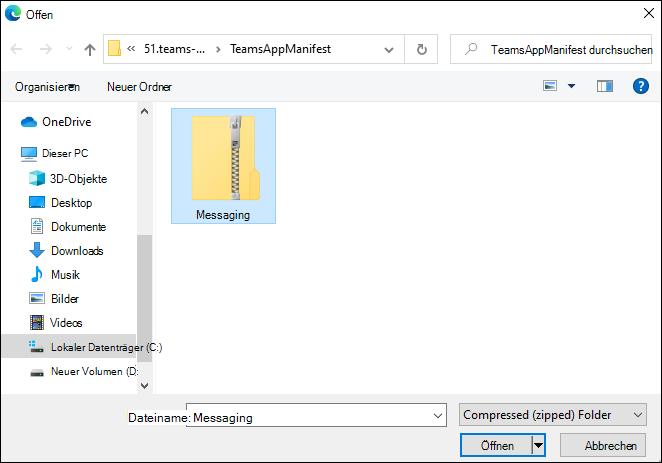Open the Bilder folder
Viewport: 662px width, 463px height.
click(x=65, y=299)
